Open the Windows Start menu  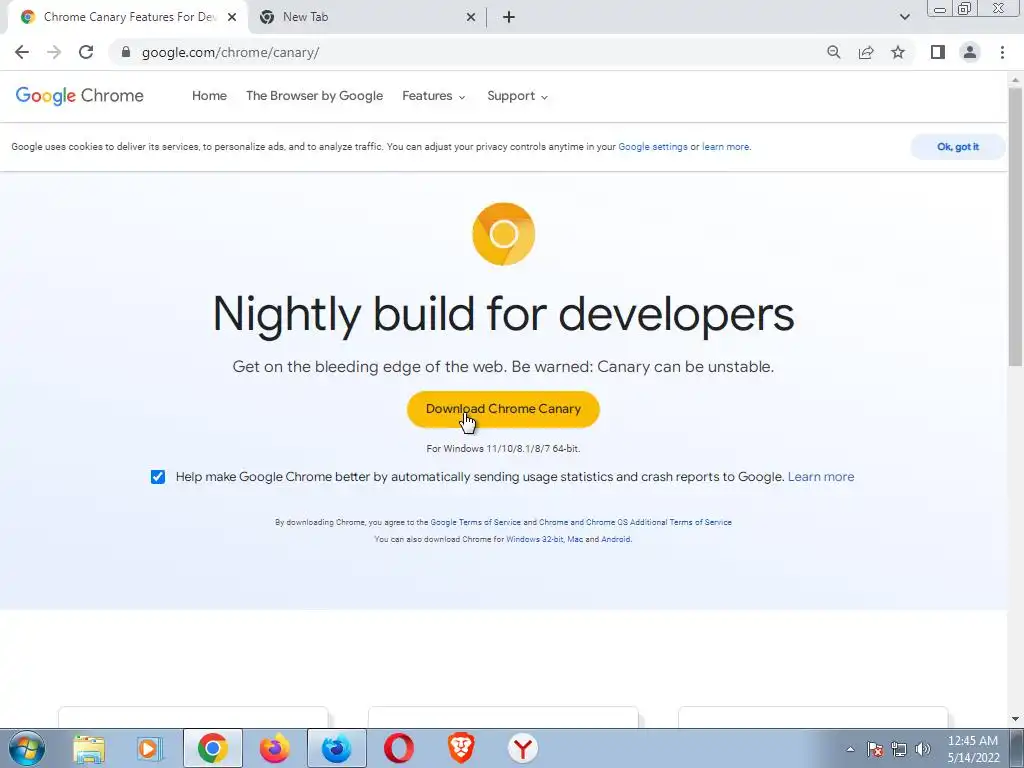click(27, 748)
